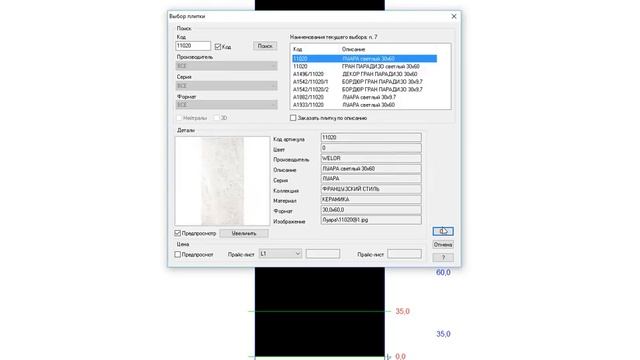
Task: Enable Предпросмотр in the Цена section
Action: (x=178, y=254)
